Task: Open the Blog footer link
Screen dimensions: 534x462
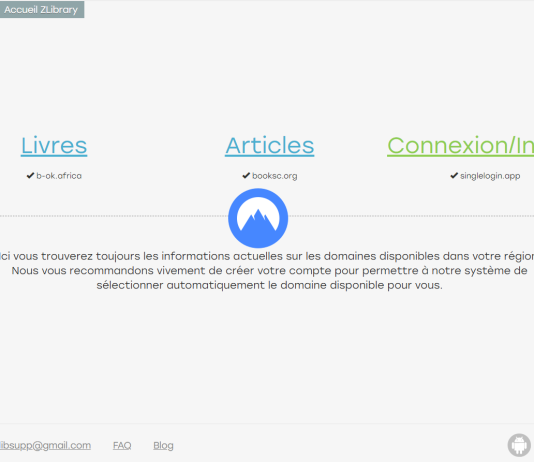Action: coord(163,445)
